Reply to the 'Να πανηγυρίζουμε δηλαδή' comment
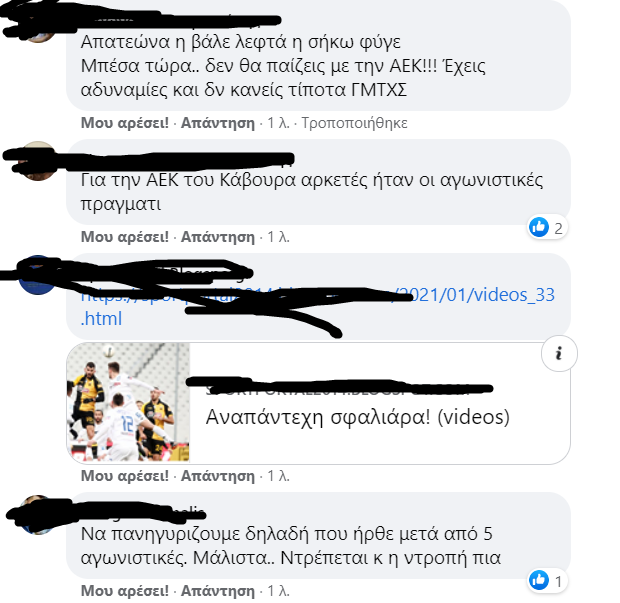Viewport: 620px width, 603px height. pyautogui.click(x=218, y=591)
